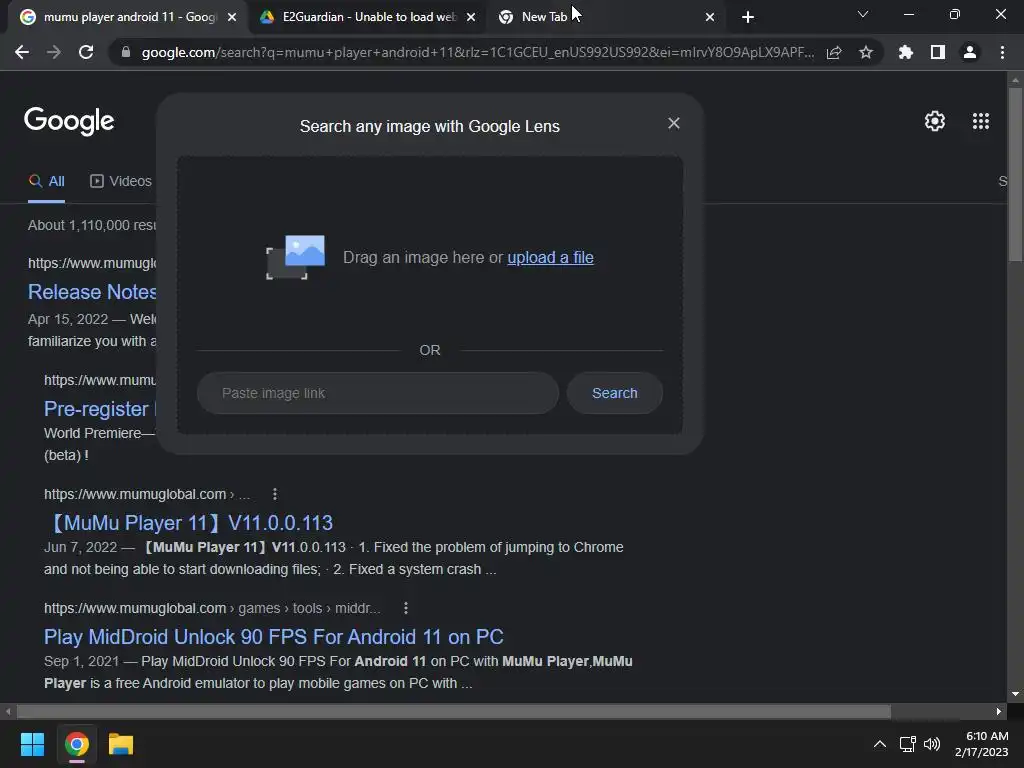The image size is (1024, 768).
Task: Click the vertical page scrollbar
Action: 1015,174
